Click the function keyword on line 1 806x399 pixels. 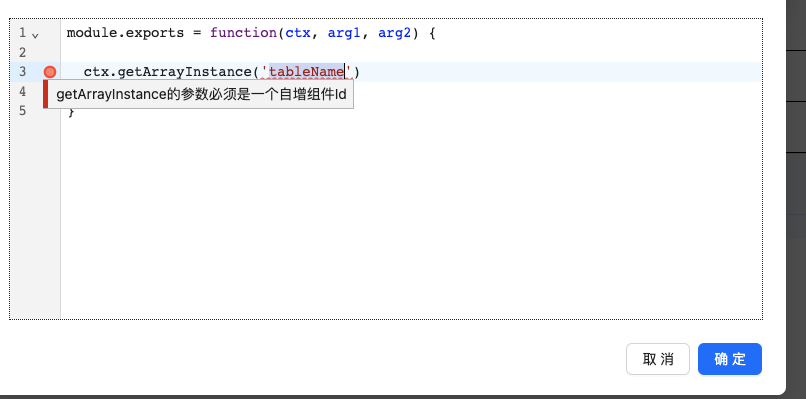(243, 33)
